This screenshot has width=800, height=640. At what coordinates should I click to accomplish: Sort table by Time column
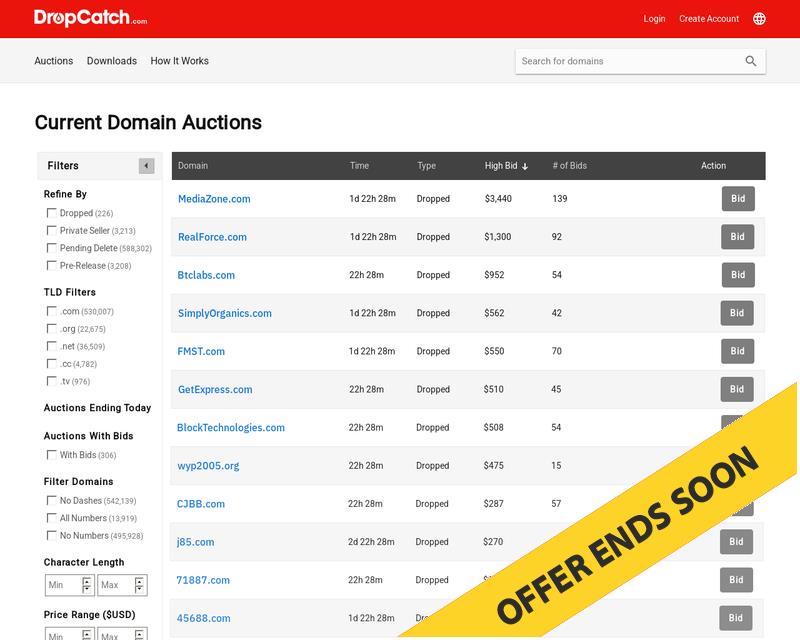coord(359,166)
